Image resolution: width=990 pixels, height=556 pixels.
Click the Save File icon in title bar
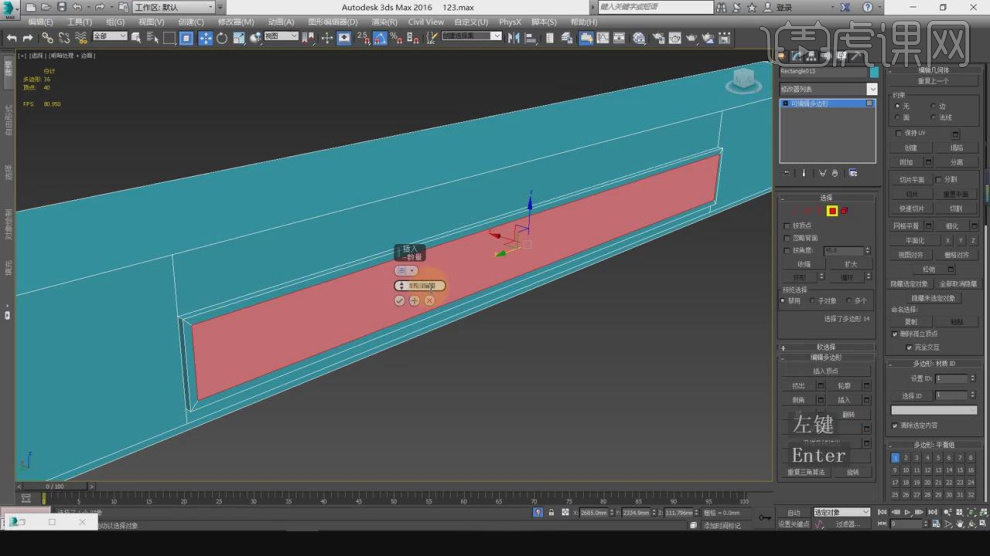pyautogui.click(x=60, y=7)
